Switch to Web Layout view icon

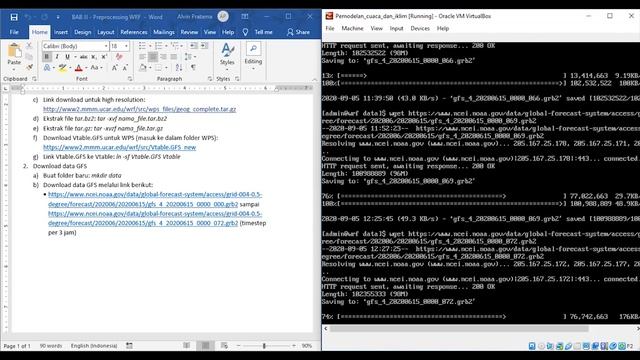pos(224,346)
